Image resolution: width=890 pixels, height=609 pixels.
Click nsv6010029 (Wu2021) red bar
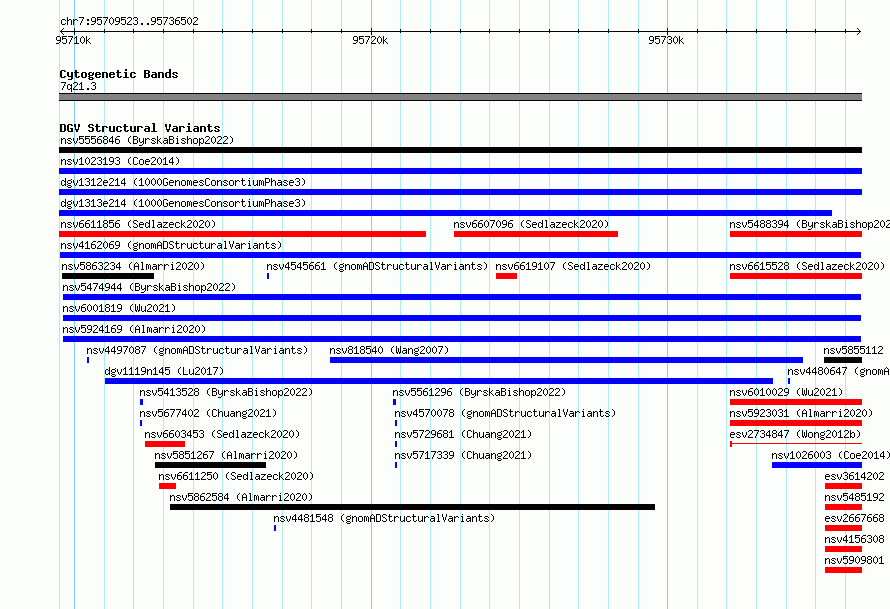(x=796, y=402)
